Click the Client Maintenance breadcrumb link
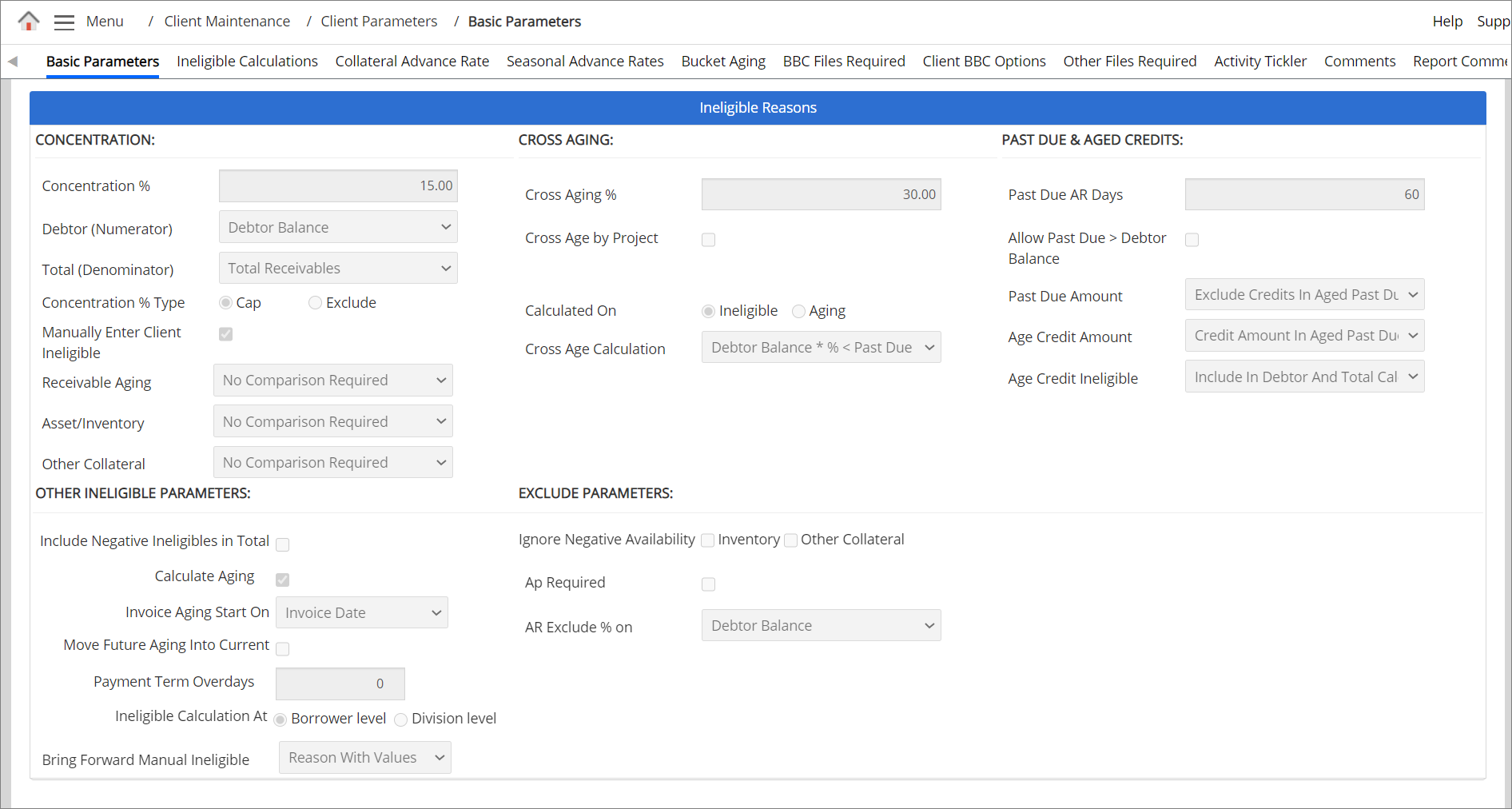The width and height of the screenshot is (1512, 809). point(227,22)
